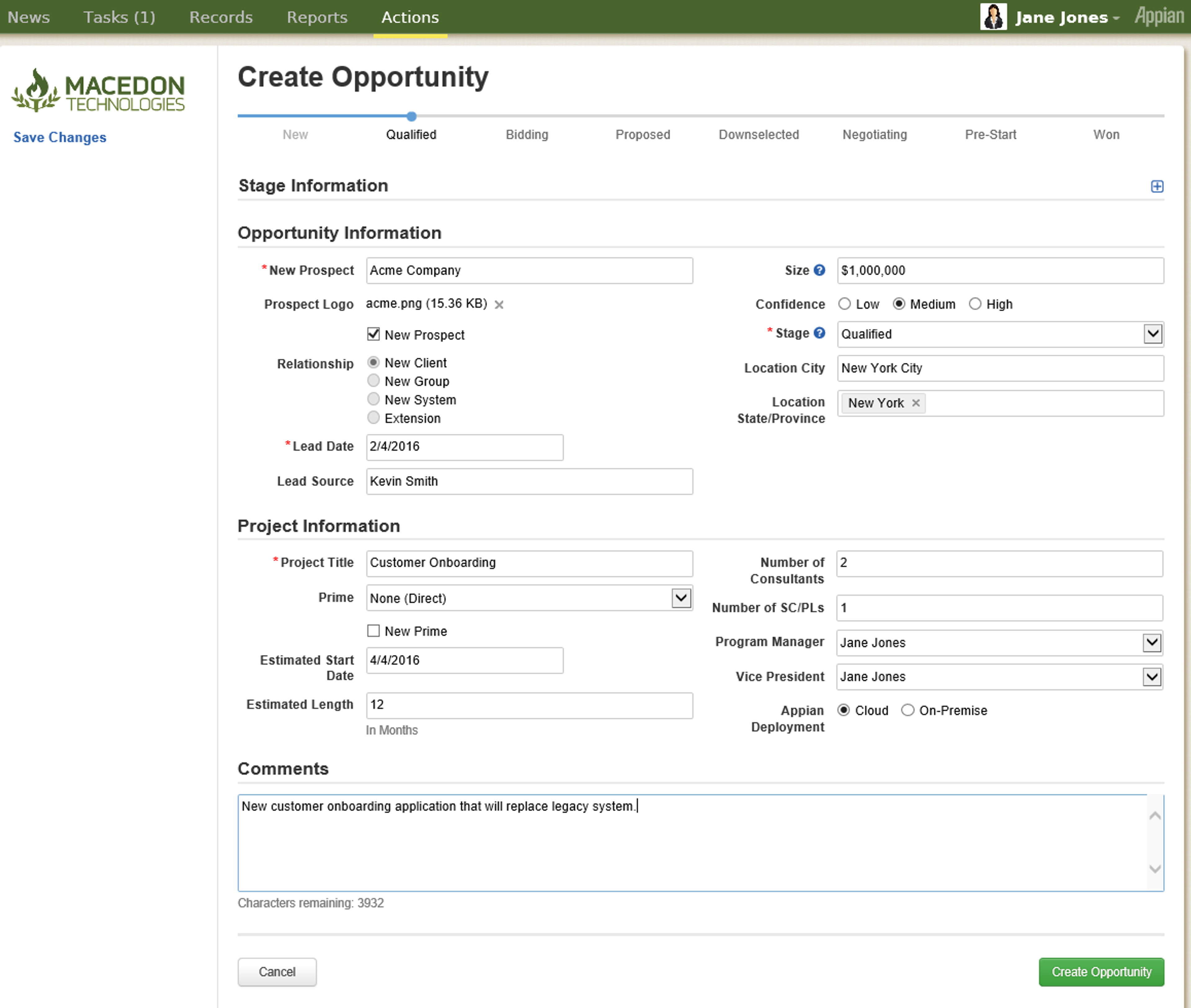Choose Extension relationship option
The width and height of the screenshot is (1191, 1008).
pyautogui.click(x=373, y=418)
